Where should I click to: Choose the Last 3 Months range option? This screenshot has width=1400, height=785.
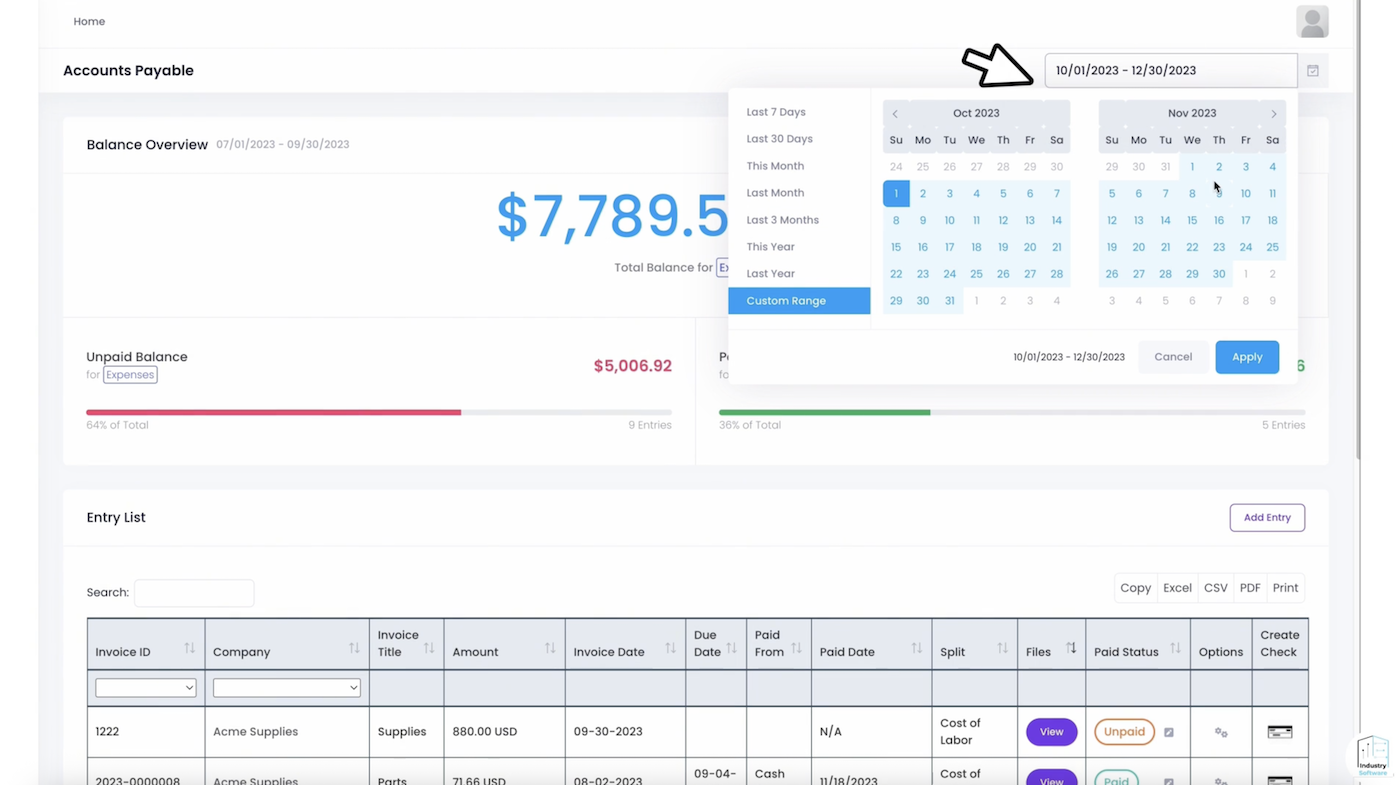coord(782,220)
